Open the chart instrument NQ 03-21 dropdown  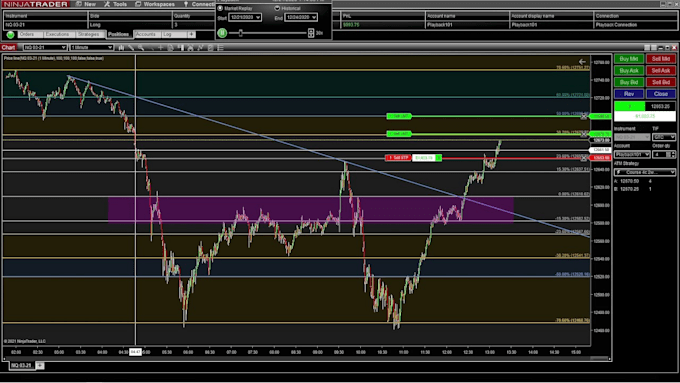click(45, 47)
